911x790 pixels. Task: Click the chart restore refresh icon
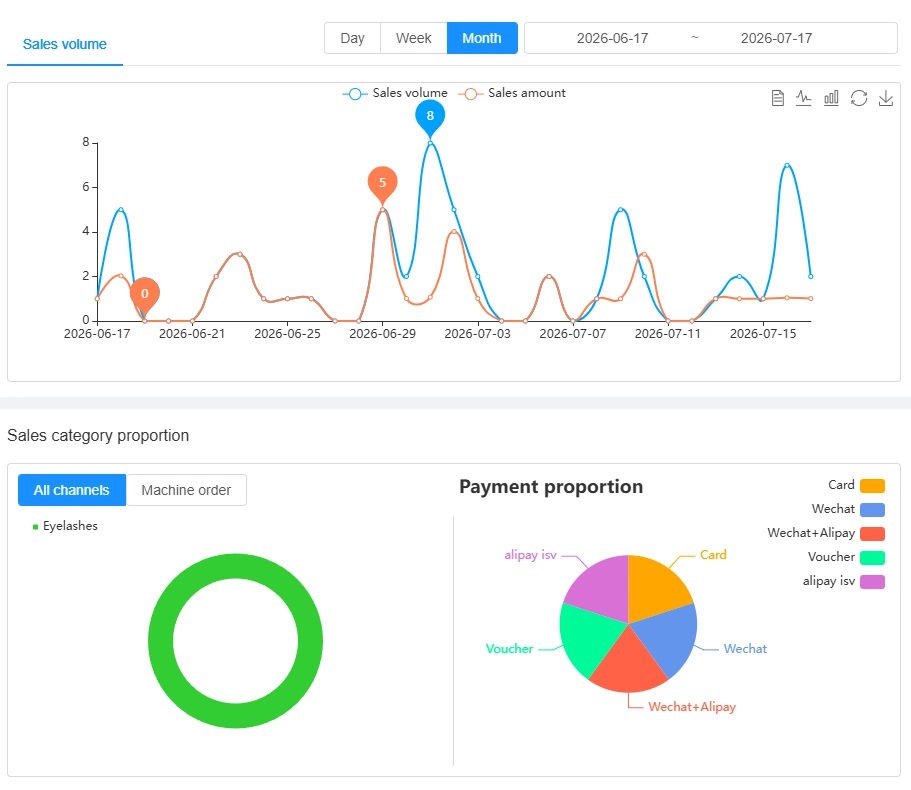[859, 98]
